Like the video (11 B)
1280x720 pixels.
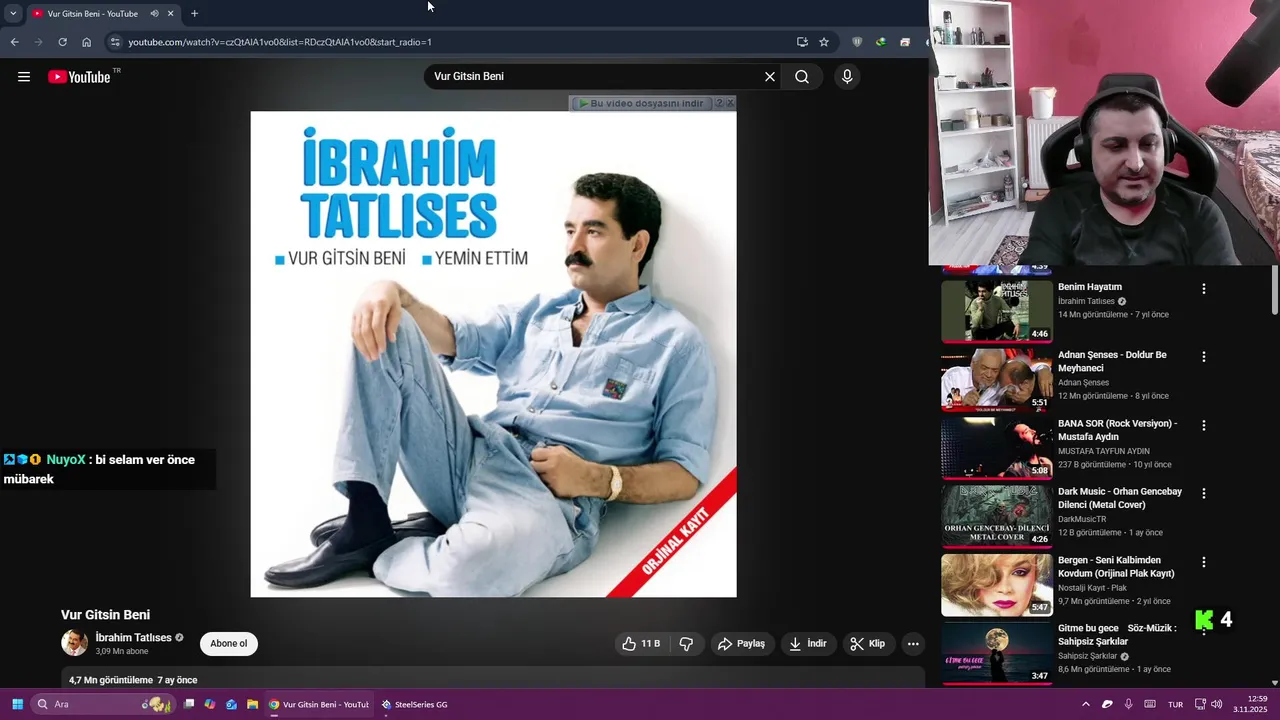tap(641, 644)
